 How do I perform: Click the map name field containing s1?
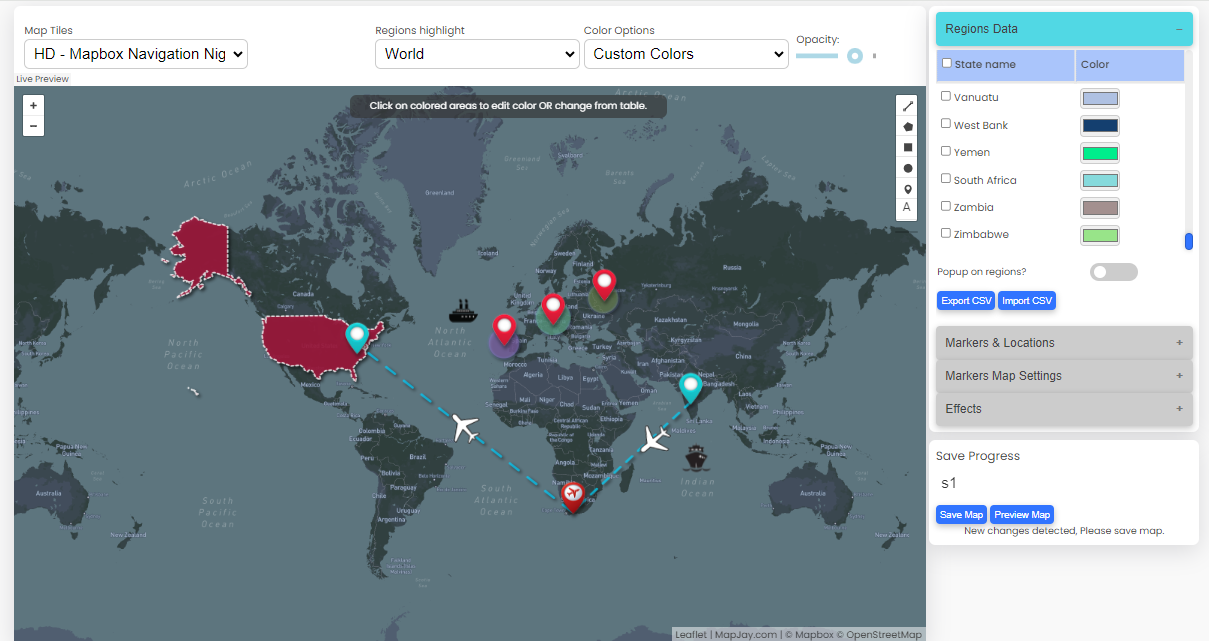(1063, 483)
